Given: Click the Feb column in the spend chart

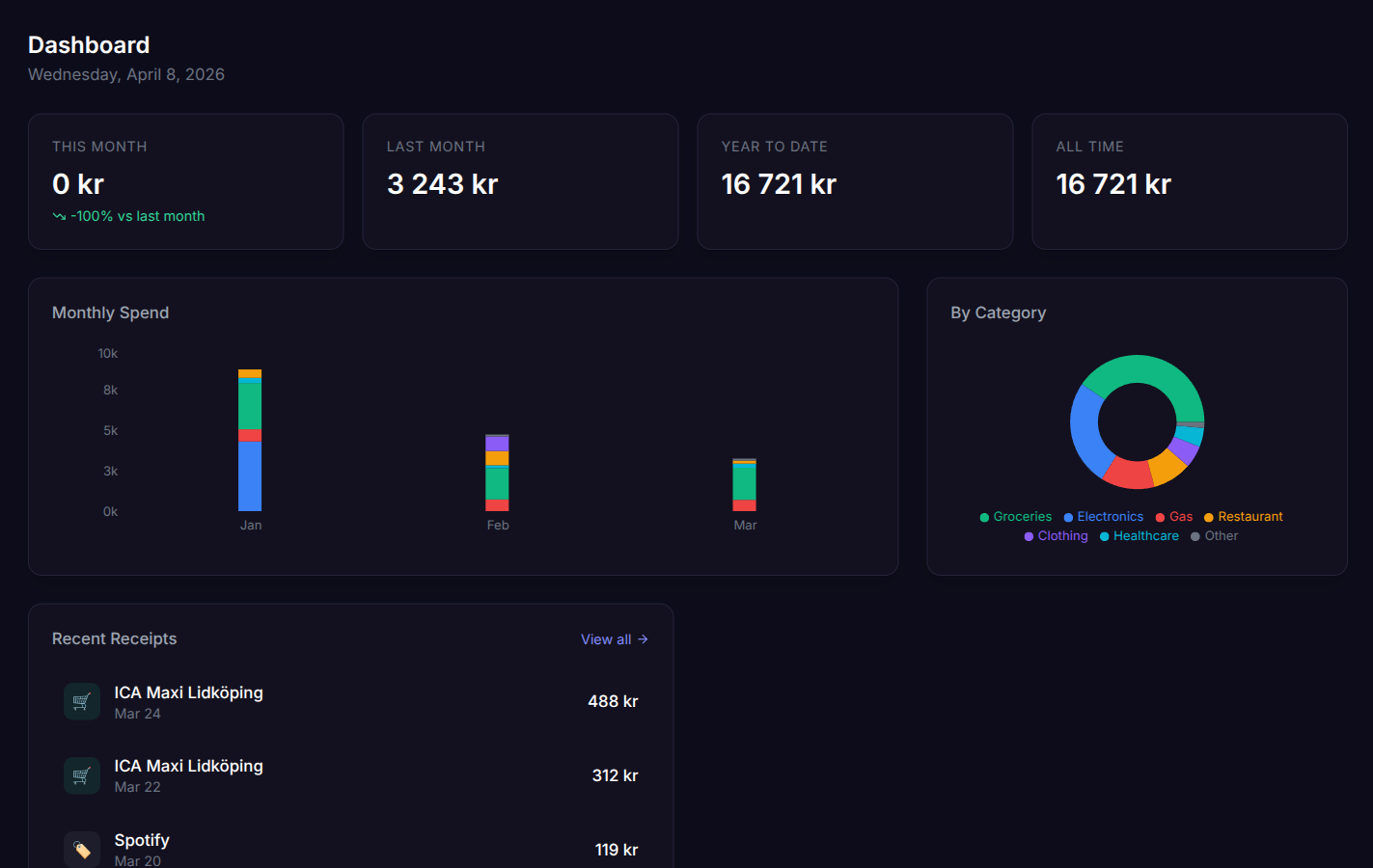Looking at the screenshot, I should [498, 473].
